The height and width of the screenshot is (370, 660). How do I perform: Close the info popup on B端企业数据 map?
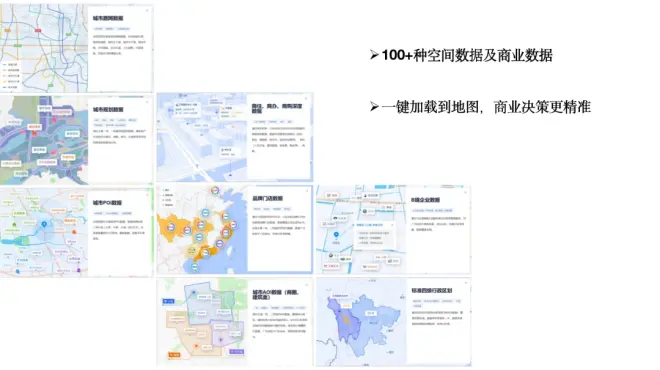pos(392,225)
